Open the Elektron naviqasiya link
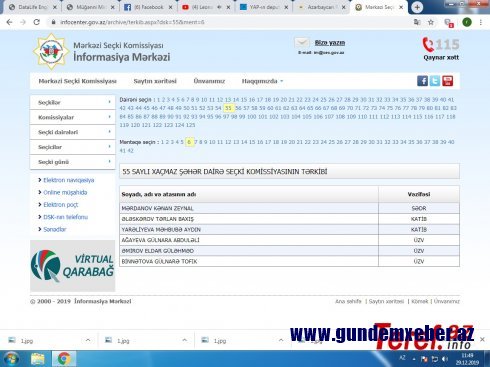Viewport: 490px width, 367px height. pos(69,180)
